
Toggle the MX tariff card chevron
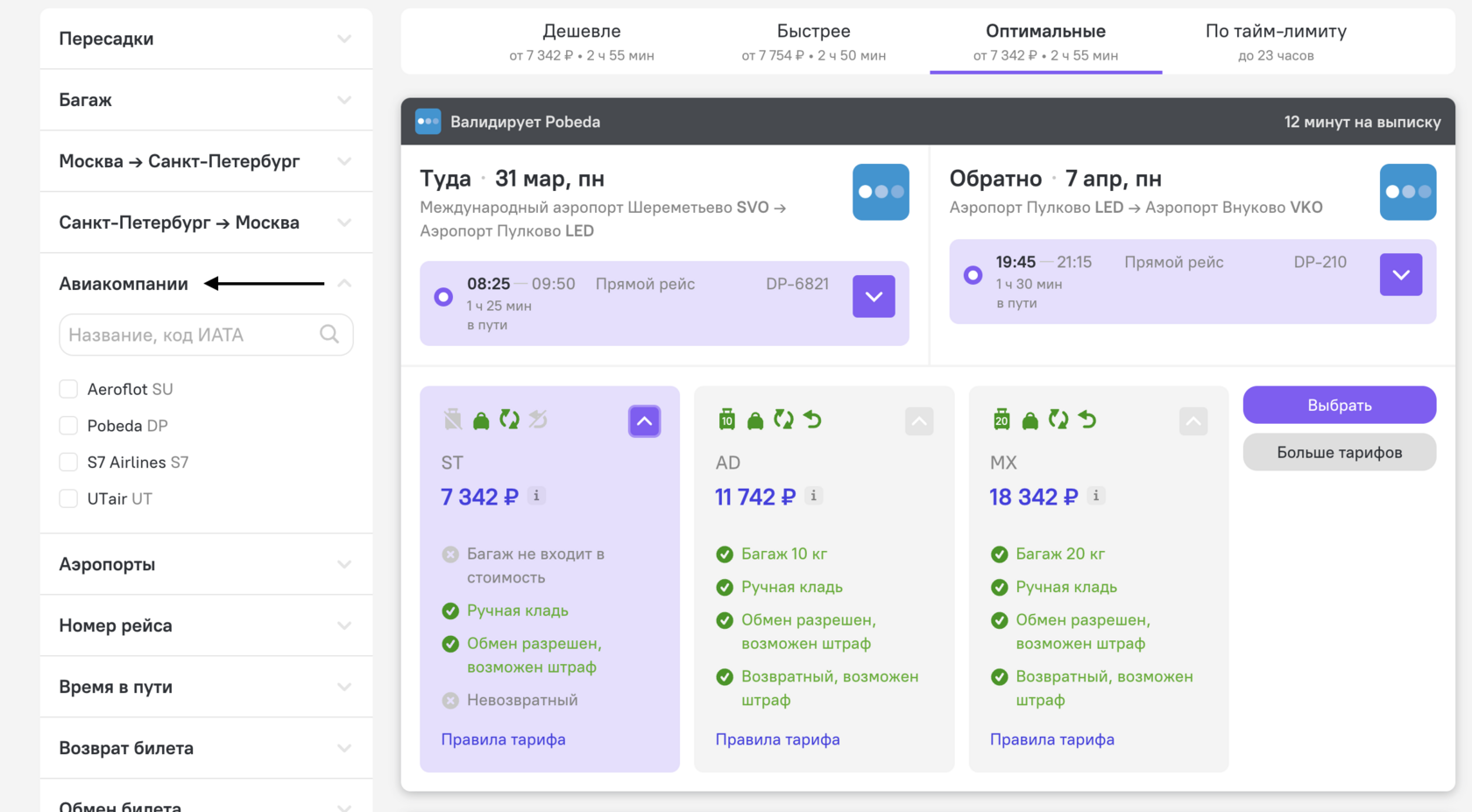click(1193, 421)
